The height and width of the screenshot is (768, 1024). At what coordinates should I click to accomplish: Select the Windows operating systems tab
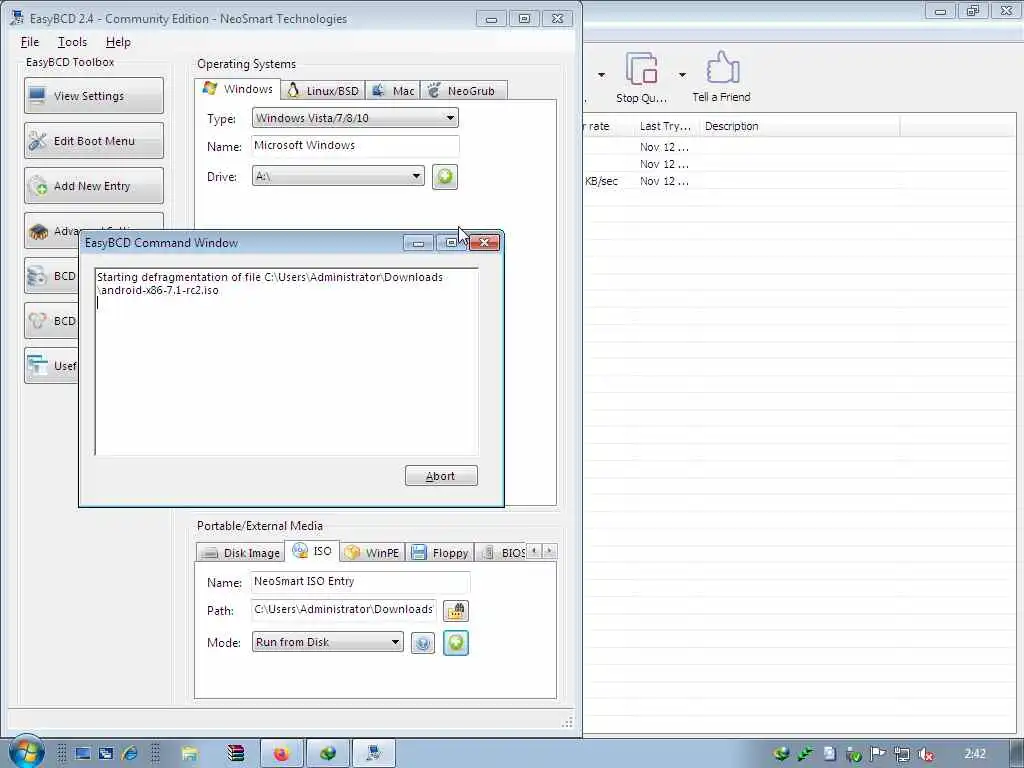point(238,89)
